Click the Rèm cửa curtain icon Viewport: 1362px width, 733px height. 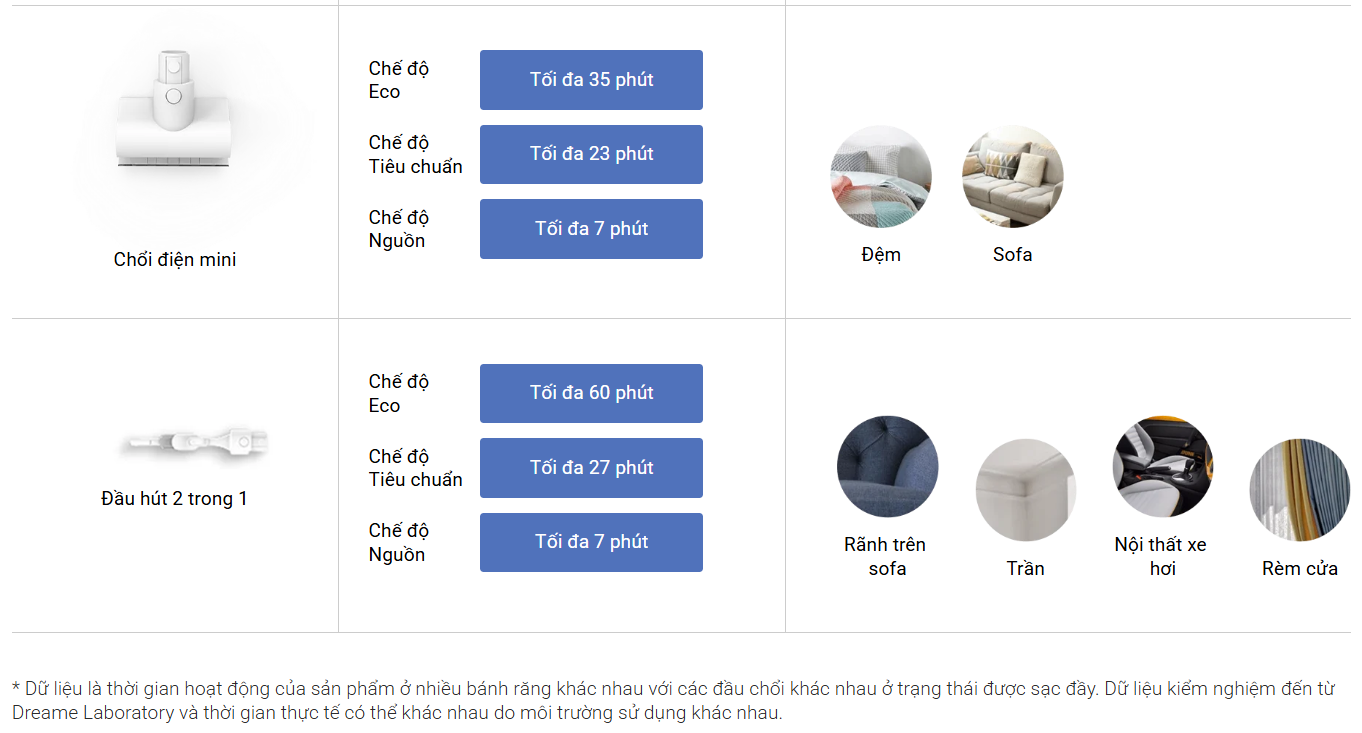click(1299, 490)
